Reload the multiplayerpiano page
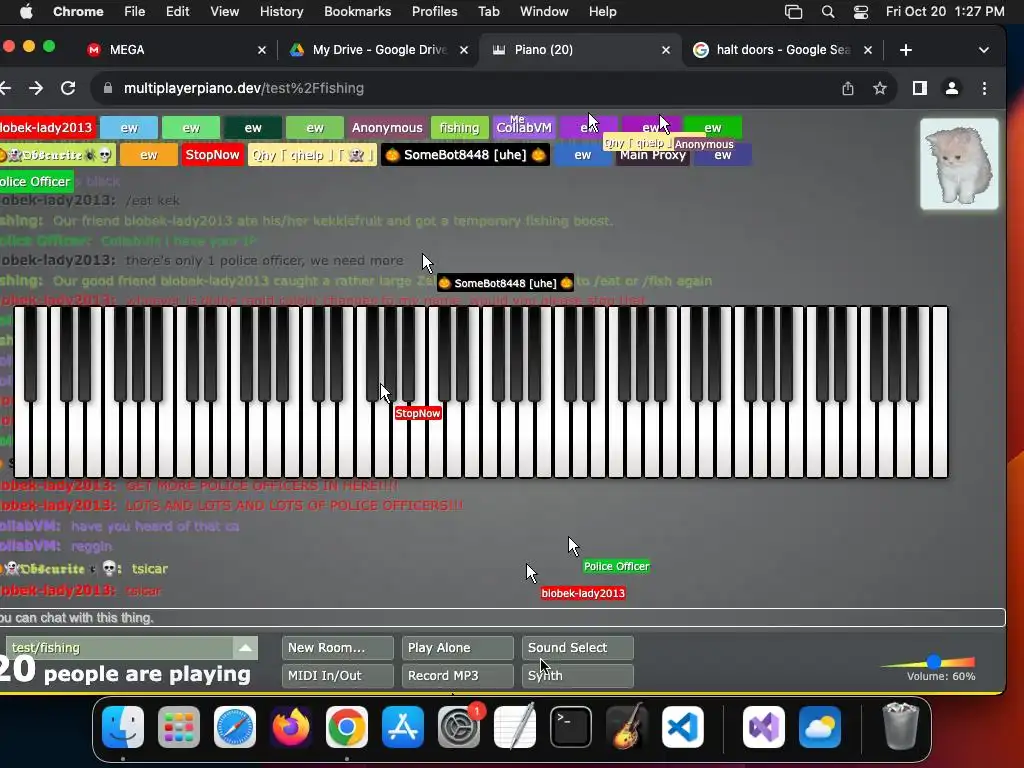 pos(68,88)
